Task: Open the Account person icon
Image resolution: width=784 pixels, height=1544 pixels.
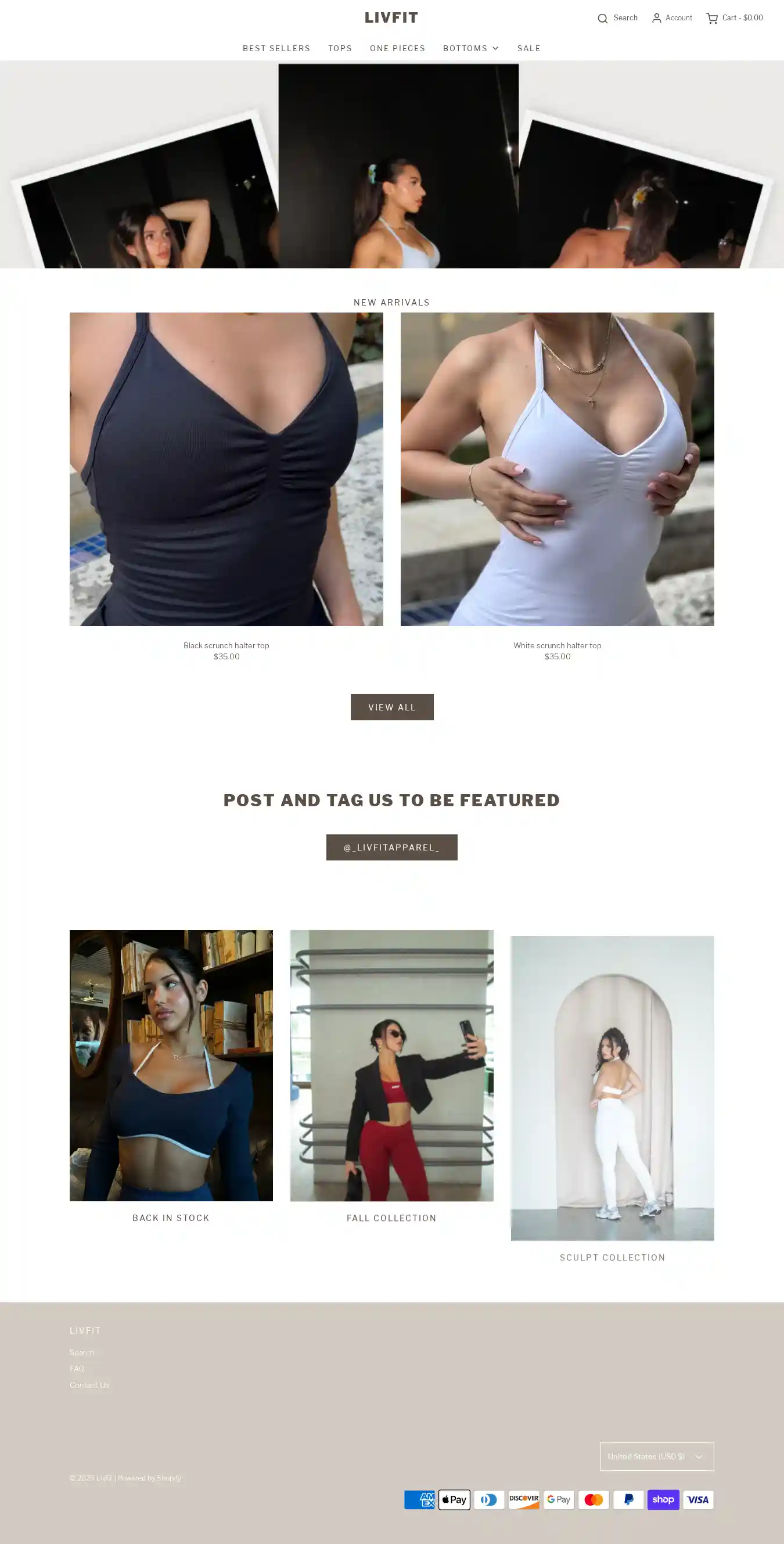Action: coord(656,18)
